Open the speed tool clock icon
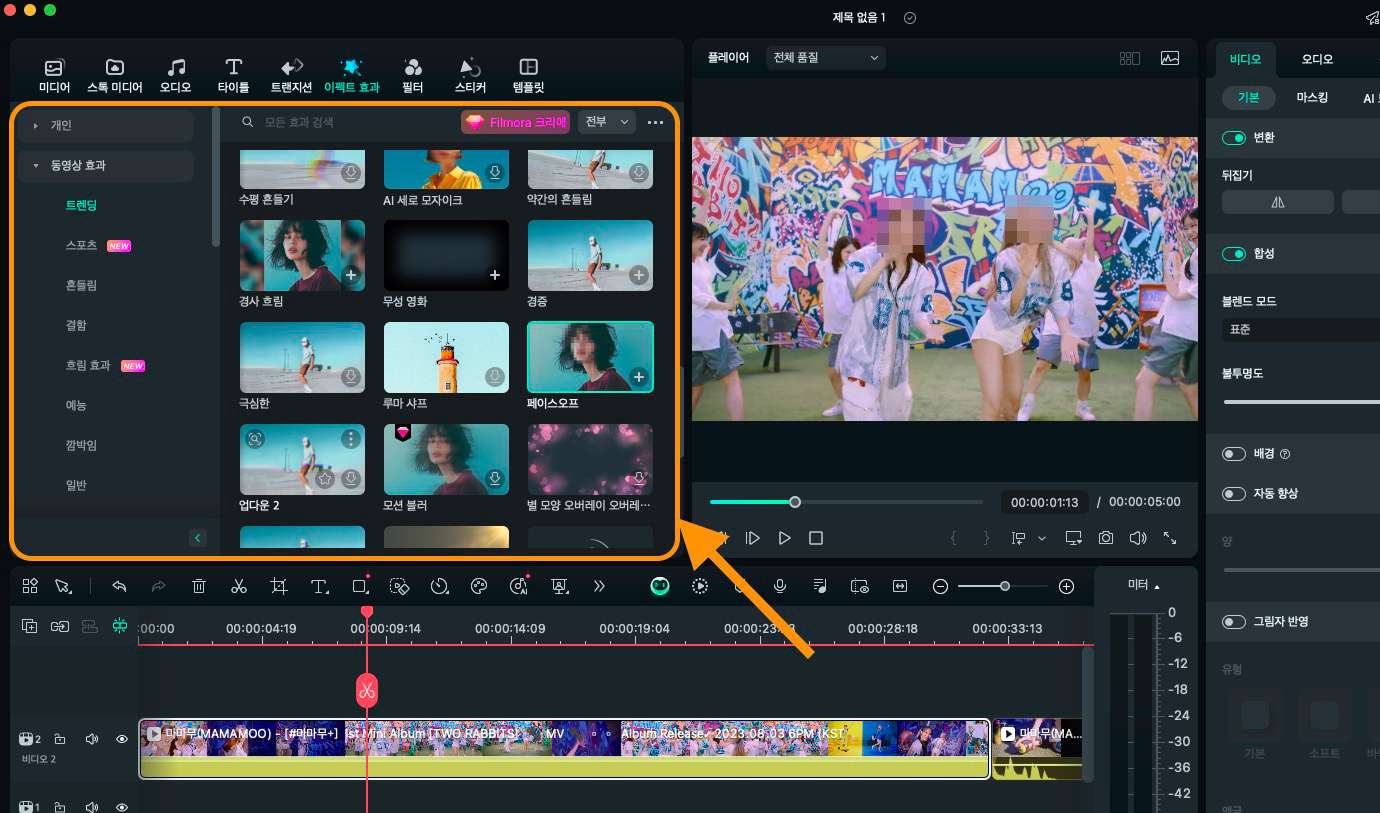 point(439,586)
